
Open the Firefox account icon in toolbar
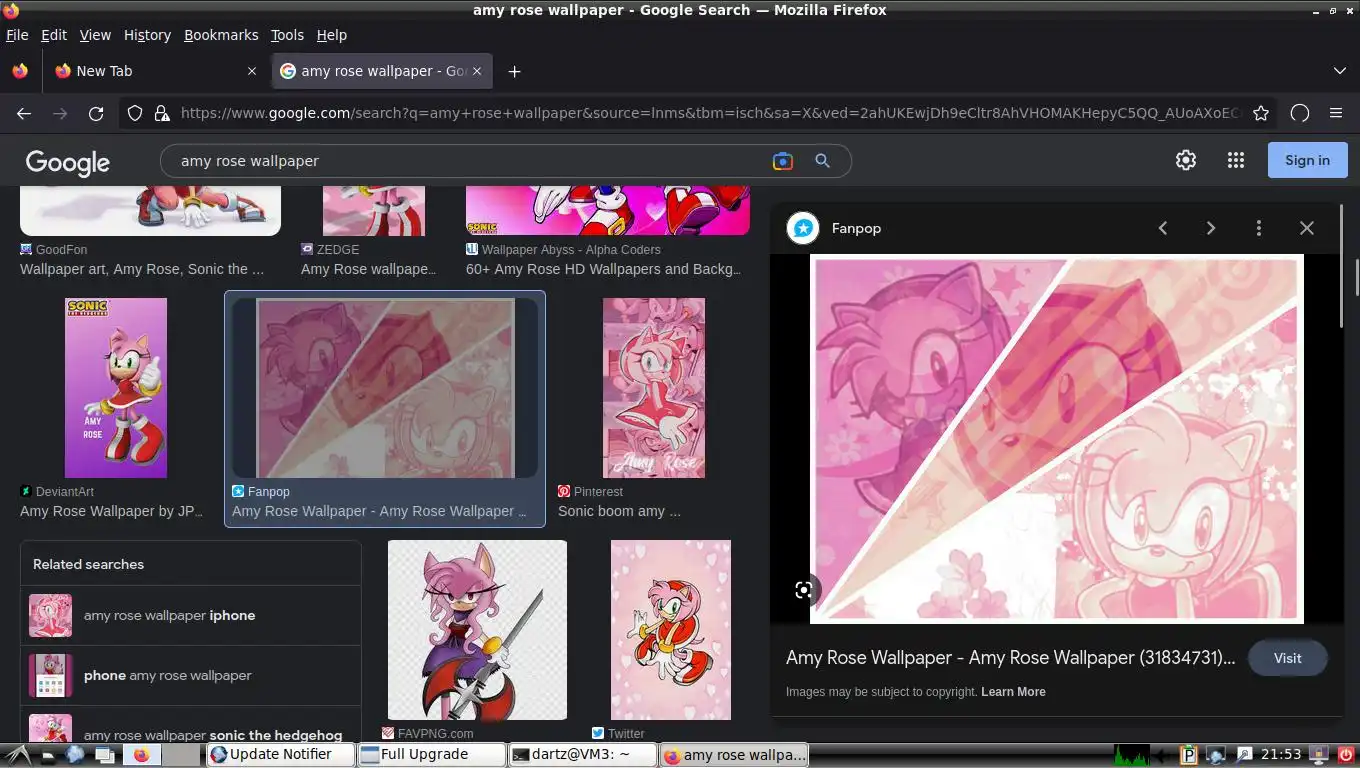[1300, 113]
